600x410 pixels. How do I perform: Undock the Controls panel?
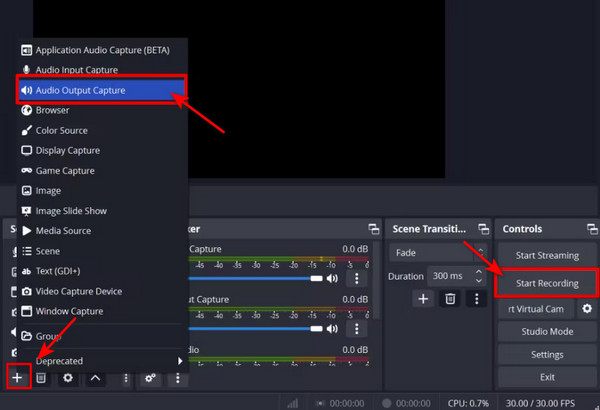[592, 229]
